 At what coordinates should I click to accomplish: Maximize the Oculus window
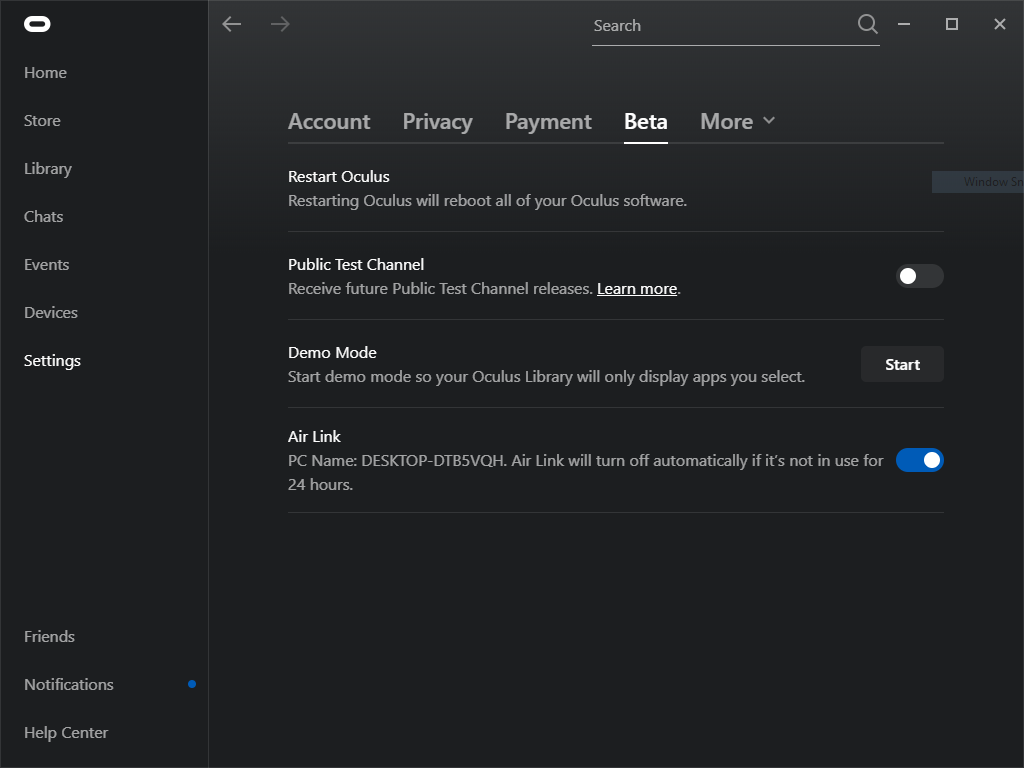click(952, 24)
